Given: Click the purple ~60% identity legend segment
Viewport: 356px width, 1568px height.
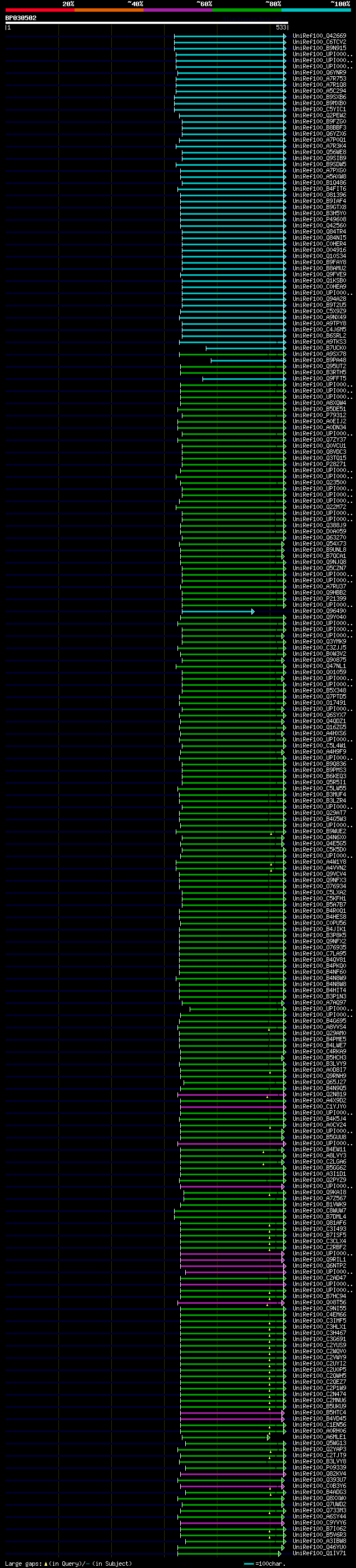Looking at the screenshot, I should point(179,10).
